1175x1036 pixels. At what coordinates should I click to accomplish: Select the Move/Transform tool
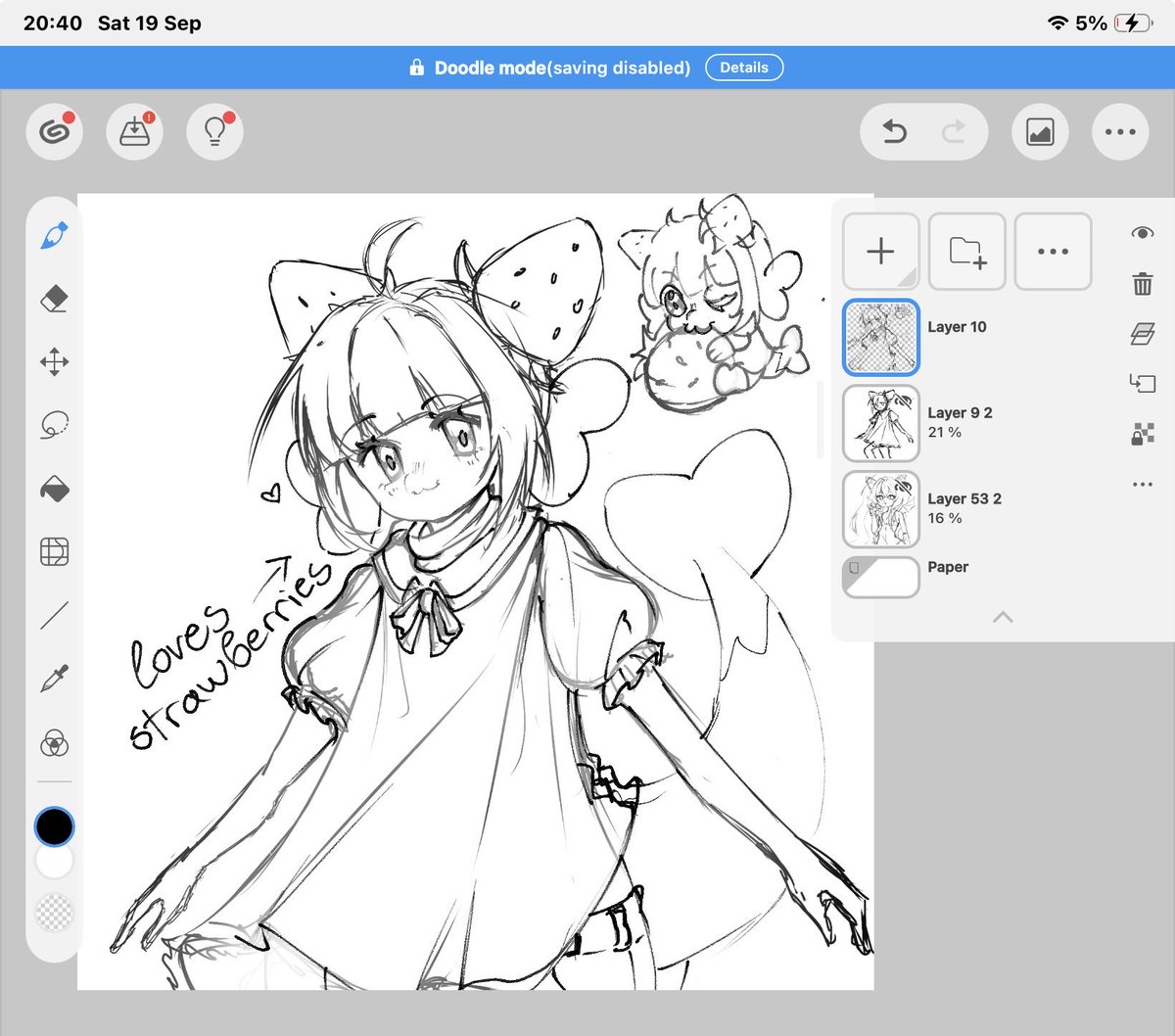coord(55,362)
